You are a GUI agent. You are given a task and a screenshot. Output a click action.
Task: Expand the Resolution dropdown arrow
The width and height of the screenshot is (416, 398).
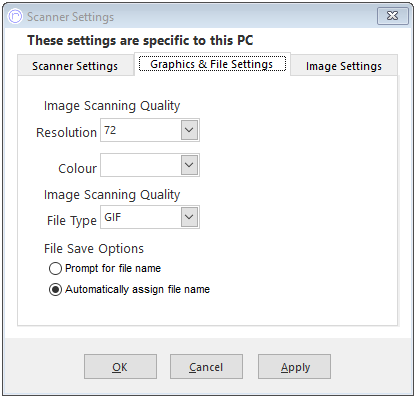coord(189,130)
